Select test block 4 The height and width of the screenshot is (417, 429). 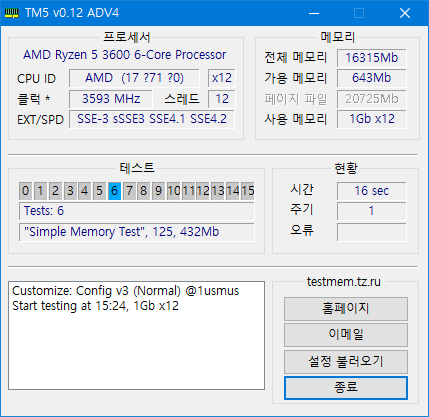tap(85, 191)
